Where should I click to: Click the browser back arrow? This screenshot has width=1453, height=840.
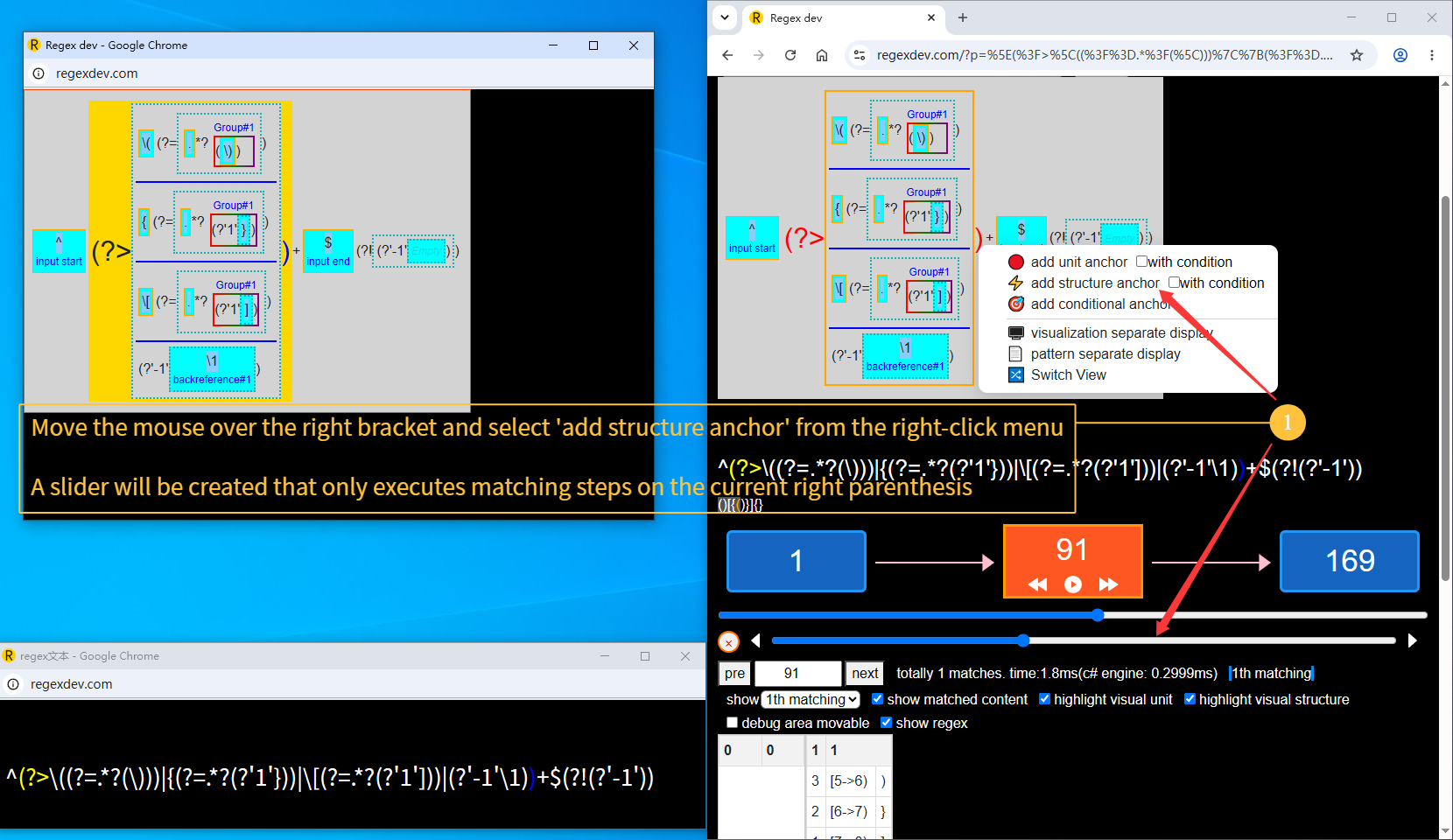pos(727,55)
